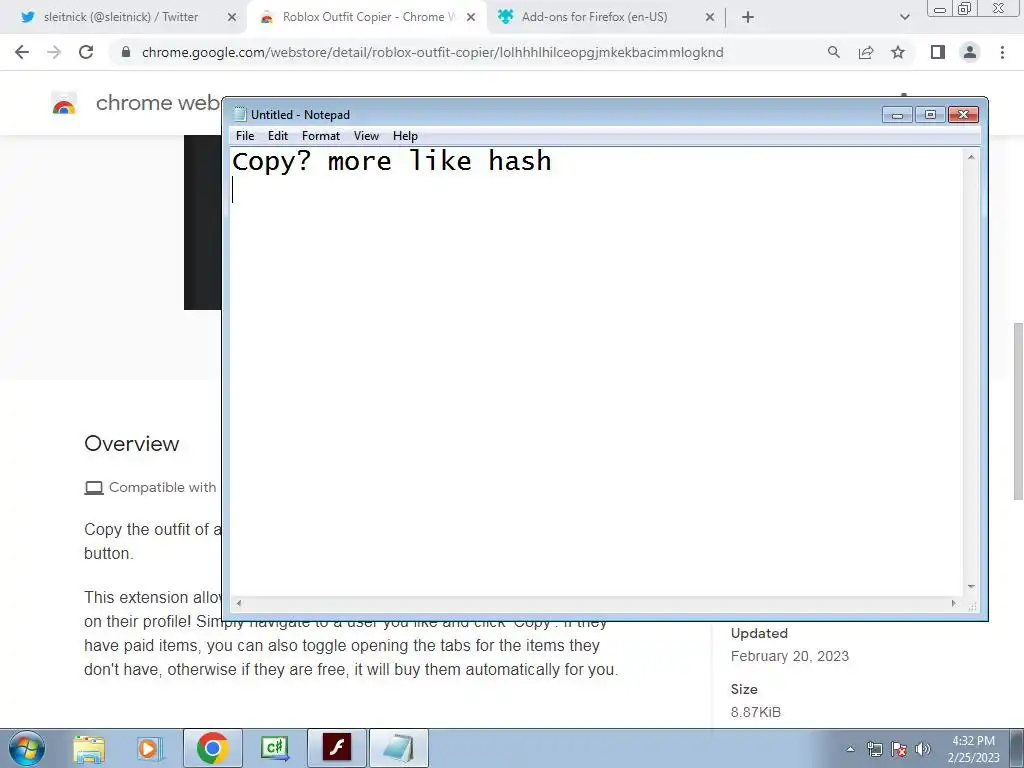The width and height of the screenshot is (1024, 768).
Task: Click in Notepad text after 'hash'
Action: pyautogui.click(x=554, y=161)
